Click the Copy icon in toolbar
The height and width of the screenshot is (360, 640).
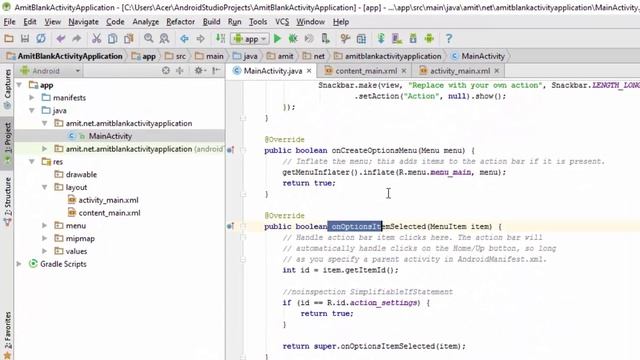click(x=113, y=39)
